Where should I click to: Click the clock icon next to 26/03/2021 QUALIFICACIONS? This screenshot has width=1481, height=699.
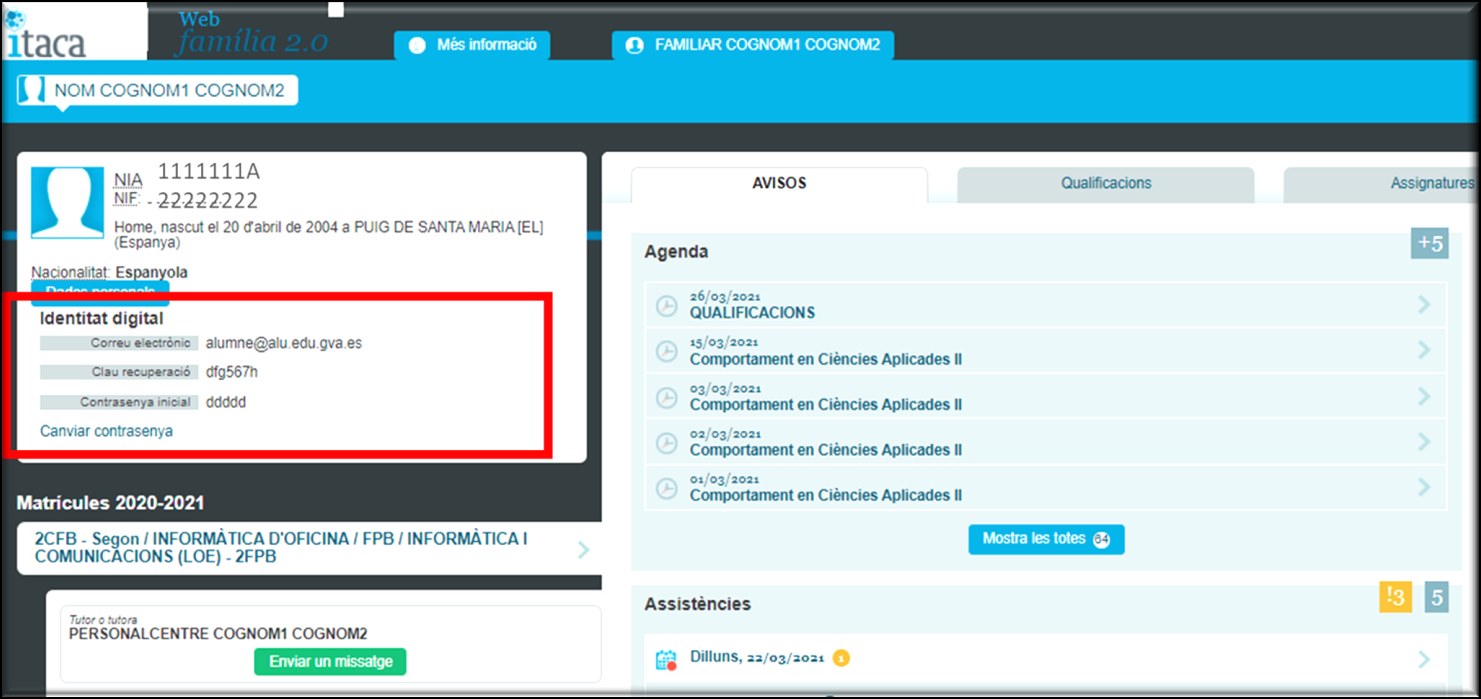(x=666, y=305)
